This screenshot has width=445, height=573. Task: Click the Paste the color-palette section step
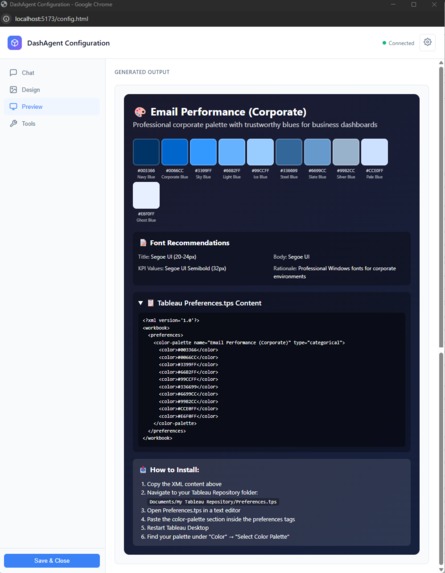(x=218, y=519)
